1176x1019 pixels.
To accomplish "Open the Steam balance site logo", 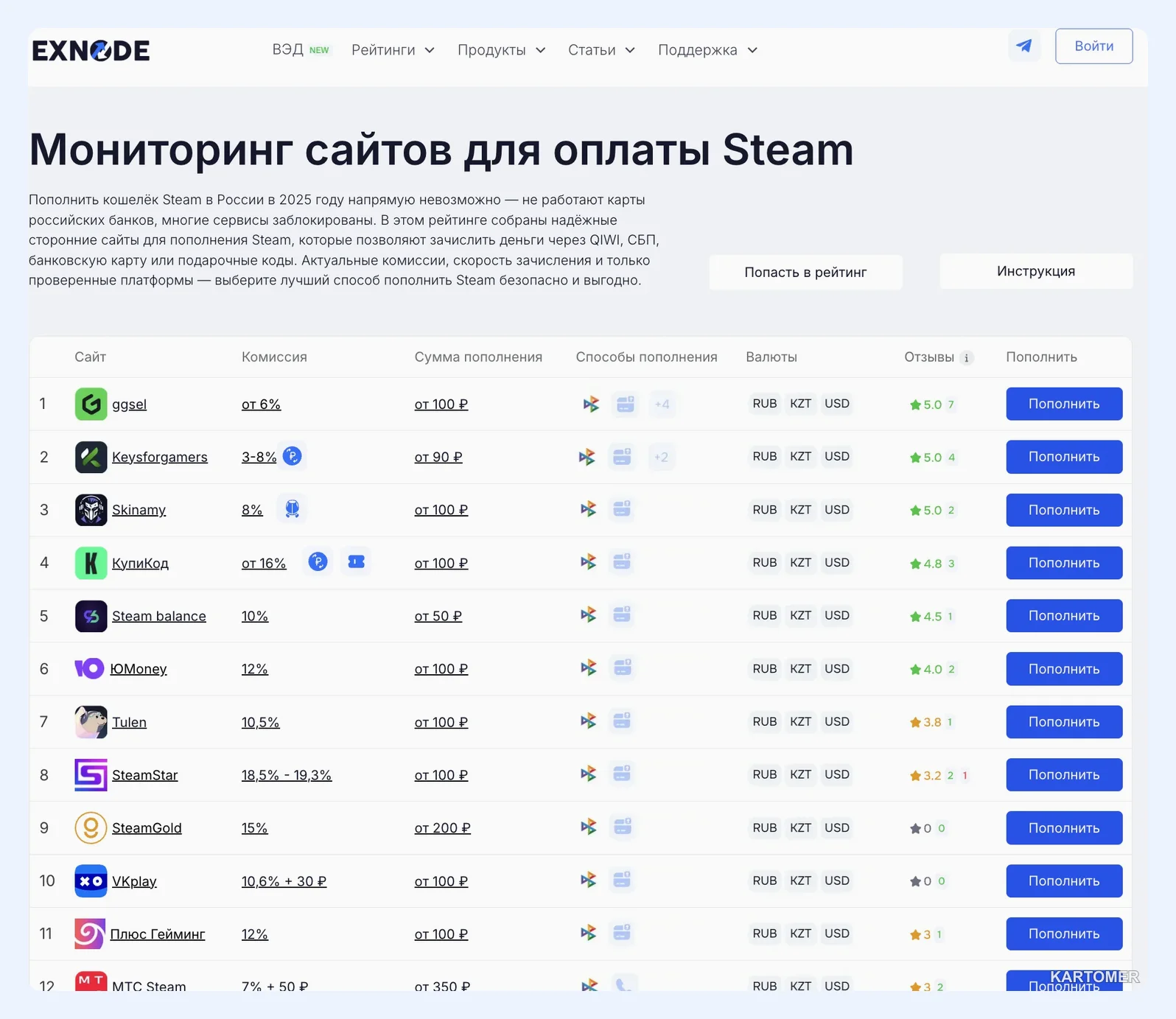I will pos(91,616).
